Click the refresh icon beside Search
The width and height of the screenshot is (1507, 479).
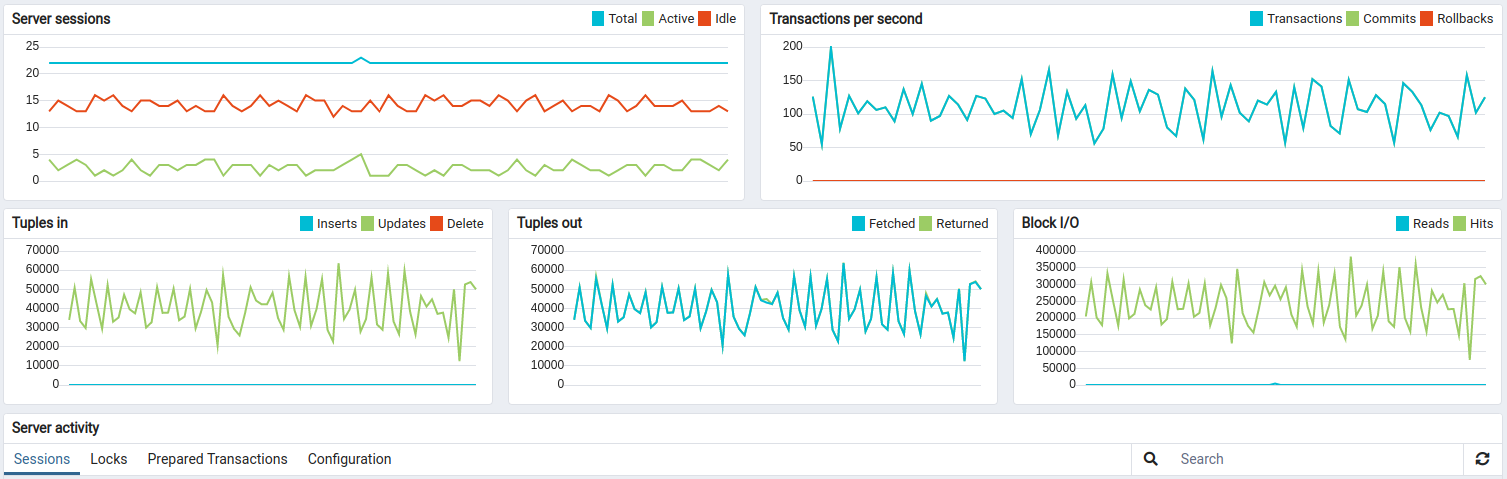point(1482,459)
